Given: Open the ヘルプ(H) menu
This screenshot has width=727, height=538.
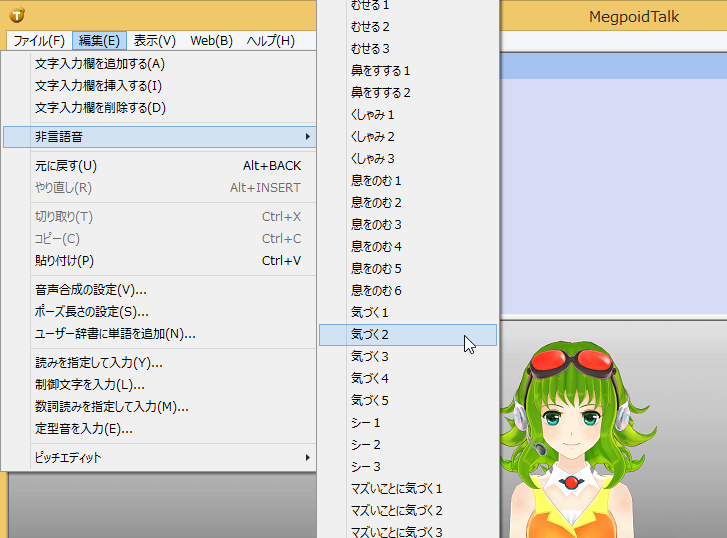Looking at the screenshot, I should click(270, 41).
